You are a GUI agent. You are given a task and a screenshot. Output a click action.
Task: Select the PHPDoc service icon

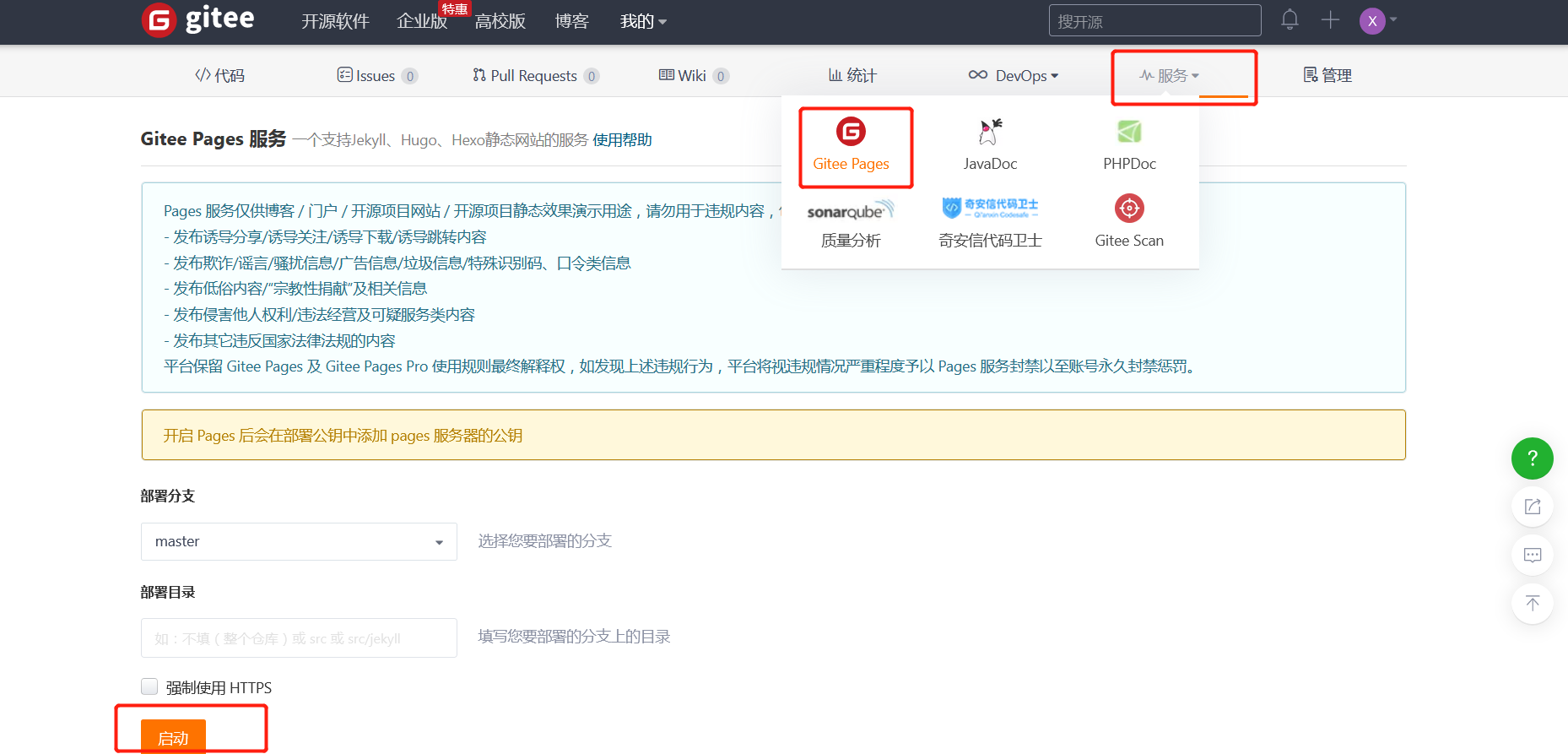(1129, 131)
